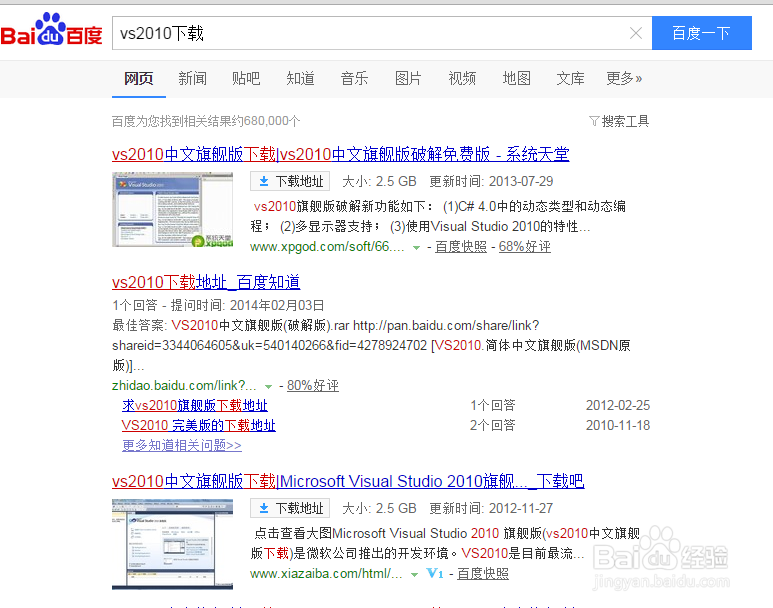Click the 2个回答 count text

(492, 425)
